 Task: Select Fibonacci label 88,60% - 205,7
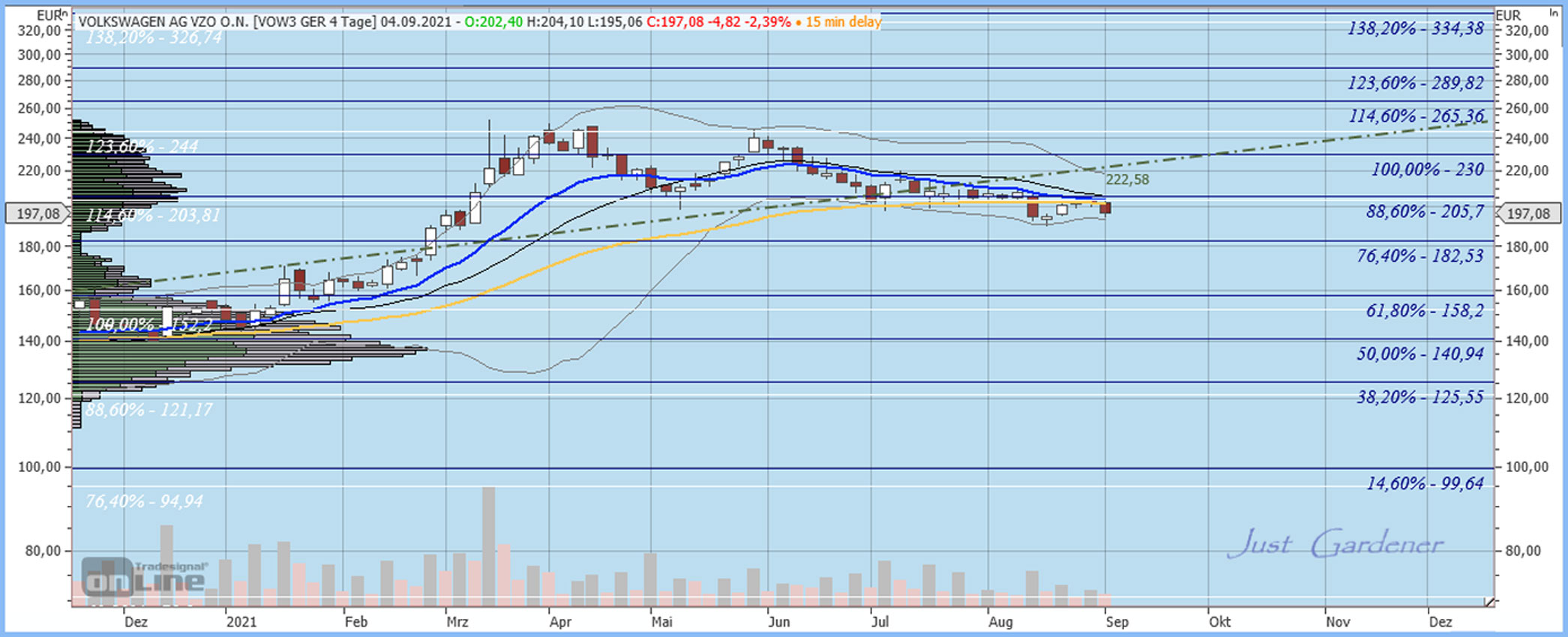click(x=1425, y=211)
